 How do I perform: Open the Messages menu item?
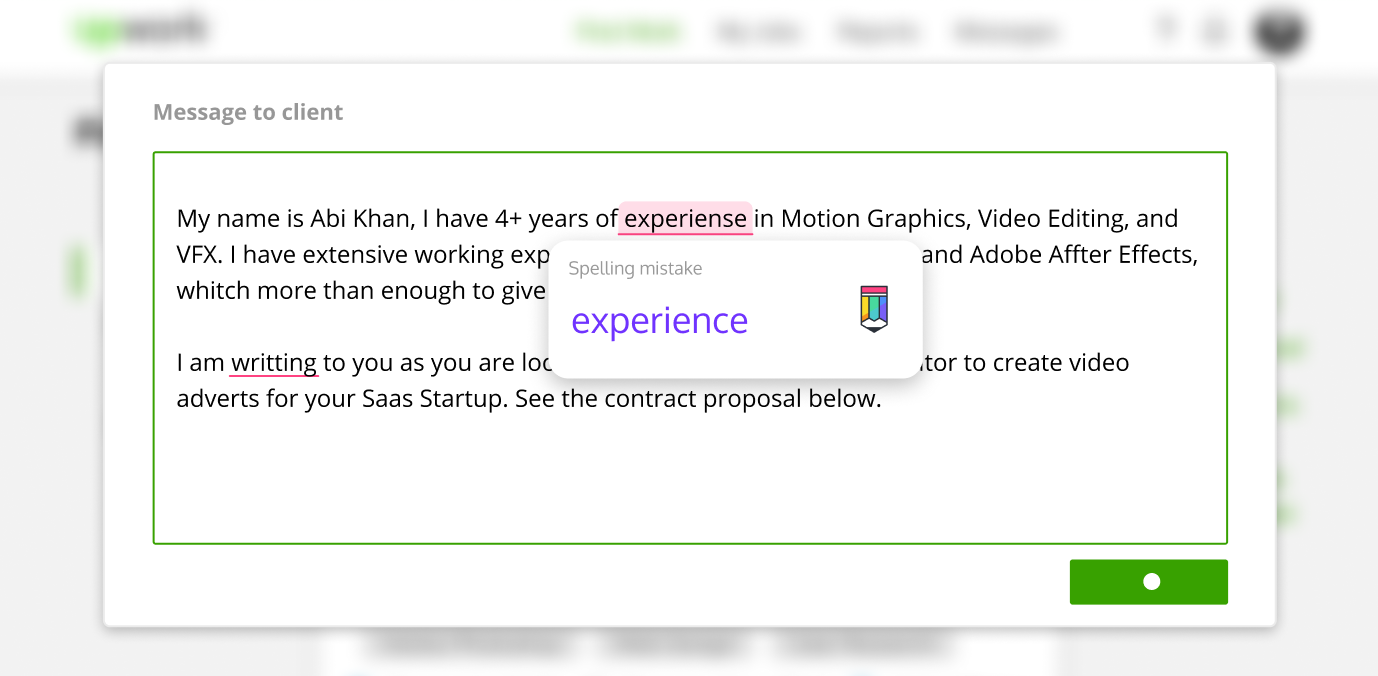1004,32
